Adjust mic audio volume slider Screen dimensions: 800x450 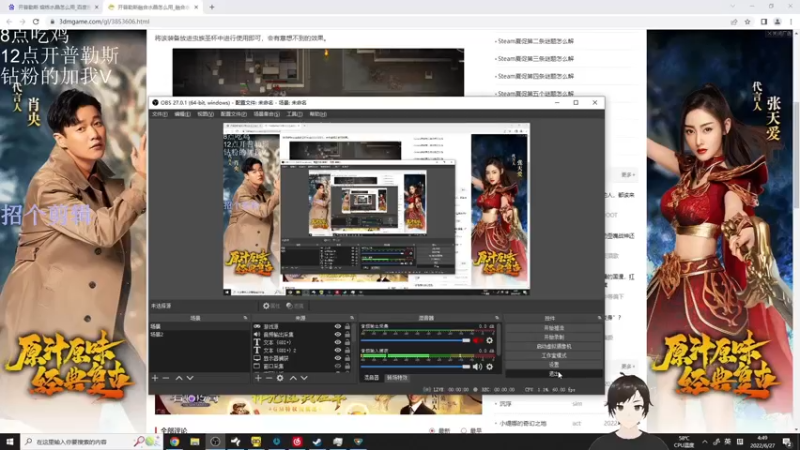pyautogui.click(x=415, y=366)
